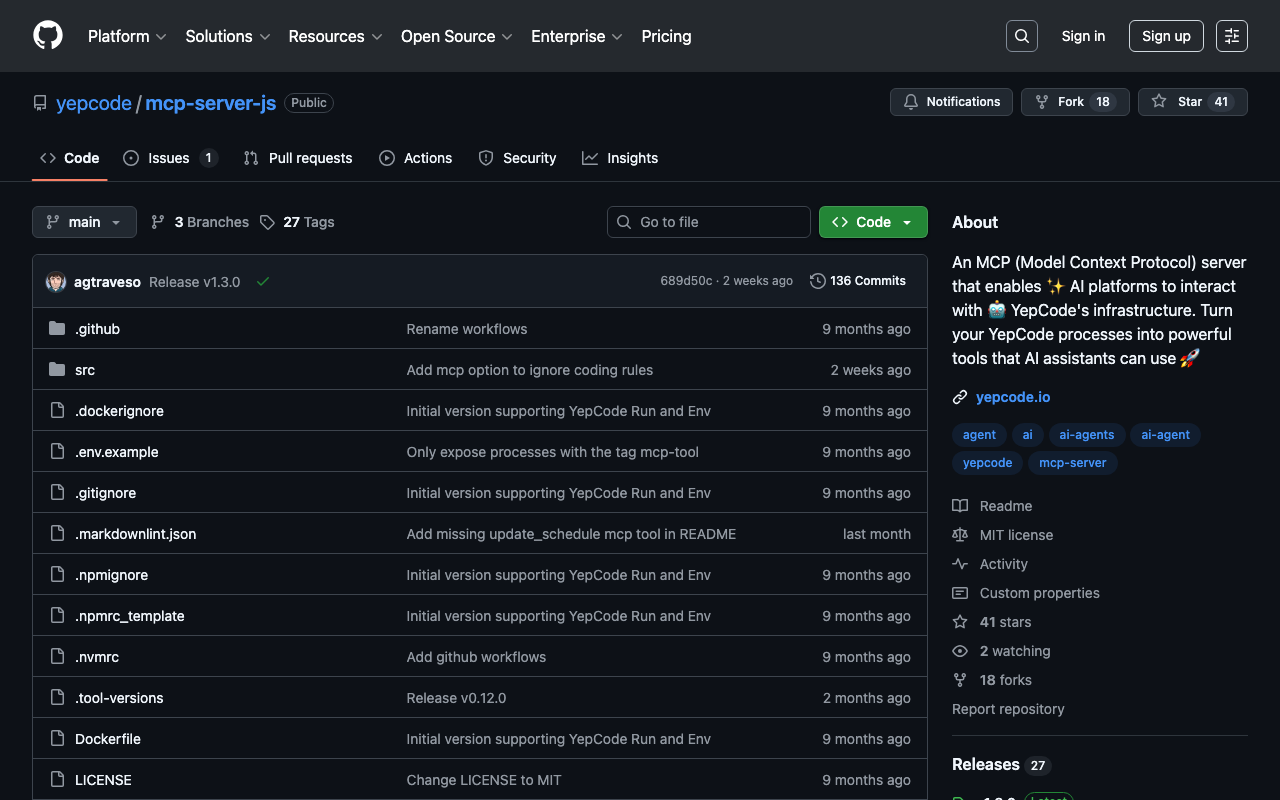Click the search magnifier icon
The image size is (1280, 800).
coord(1021,36)
